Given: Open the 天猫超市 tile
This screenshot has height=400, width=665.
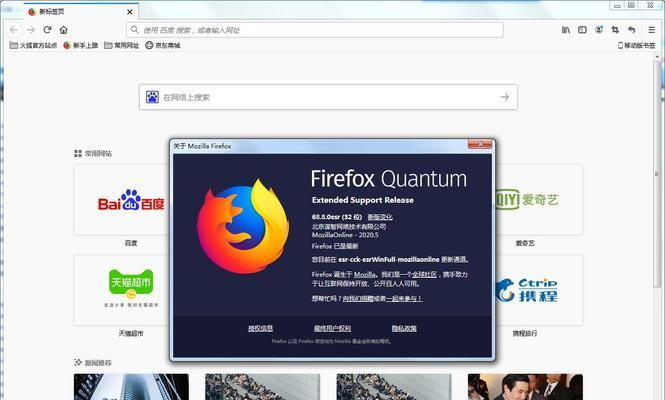Looking at the screenshot, I should click(122, 290).
